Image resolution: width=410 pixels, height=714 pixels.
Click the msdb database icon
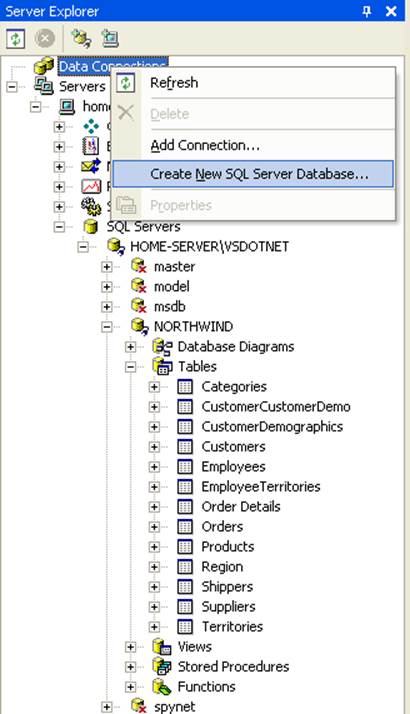[x=138, y=306]
